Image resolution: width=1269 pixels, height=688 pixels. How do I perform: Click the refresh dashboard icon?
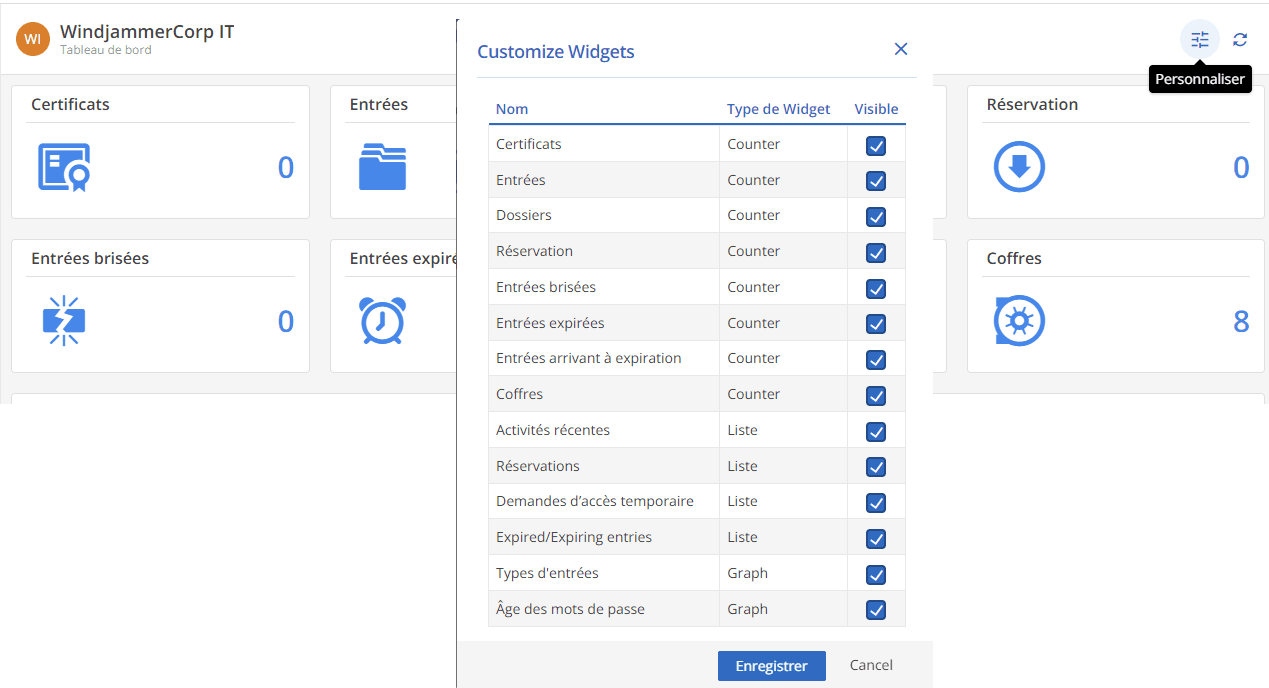click(x=1240, y=40)
